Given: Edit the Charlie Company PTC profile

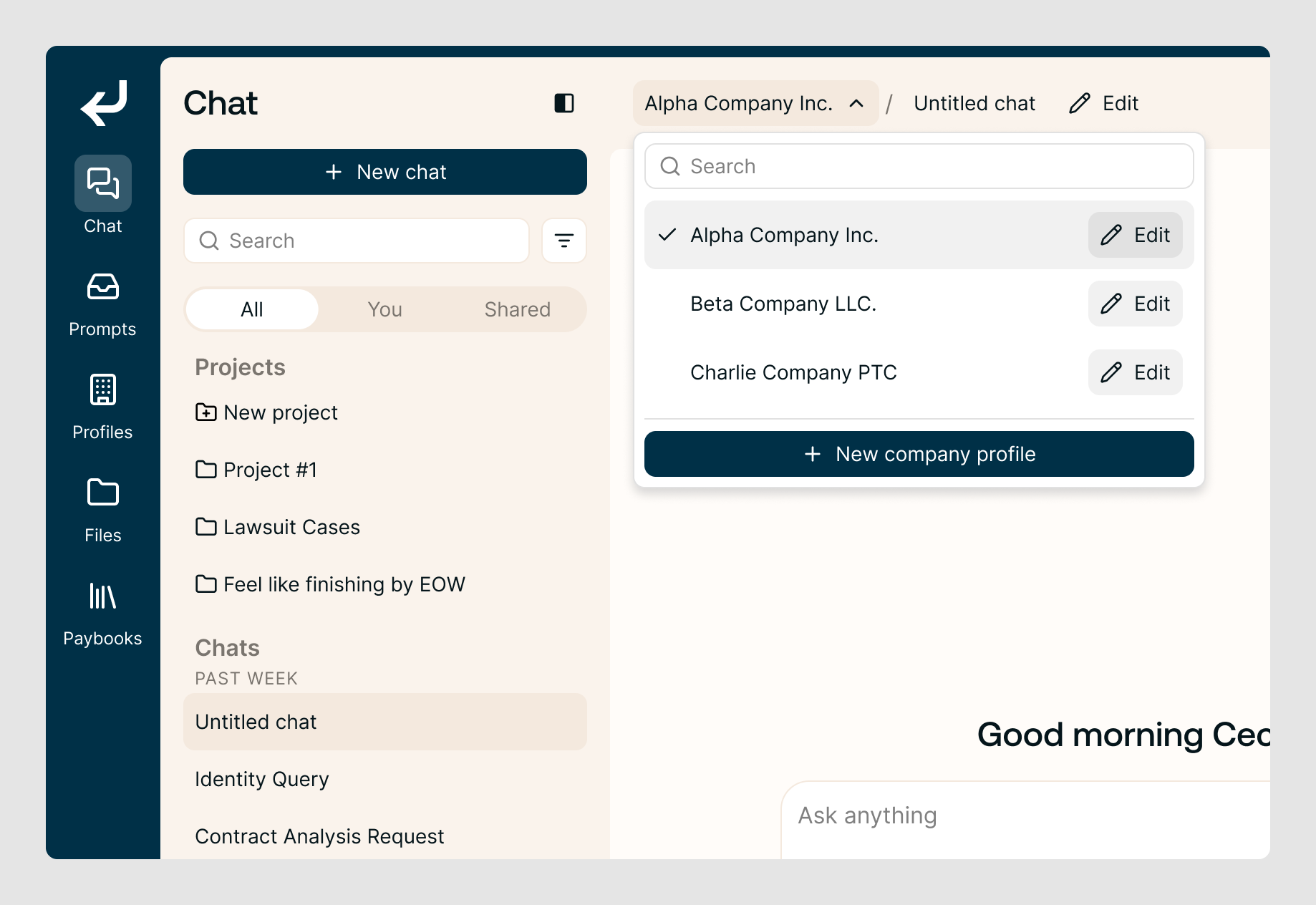Looking at the screenshot, I should point(1136,372).
